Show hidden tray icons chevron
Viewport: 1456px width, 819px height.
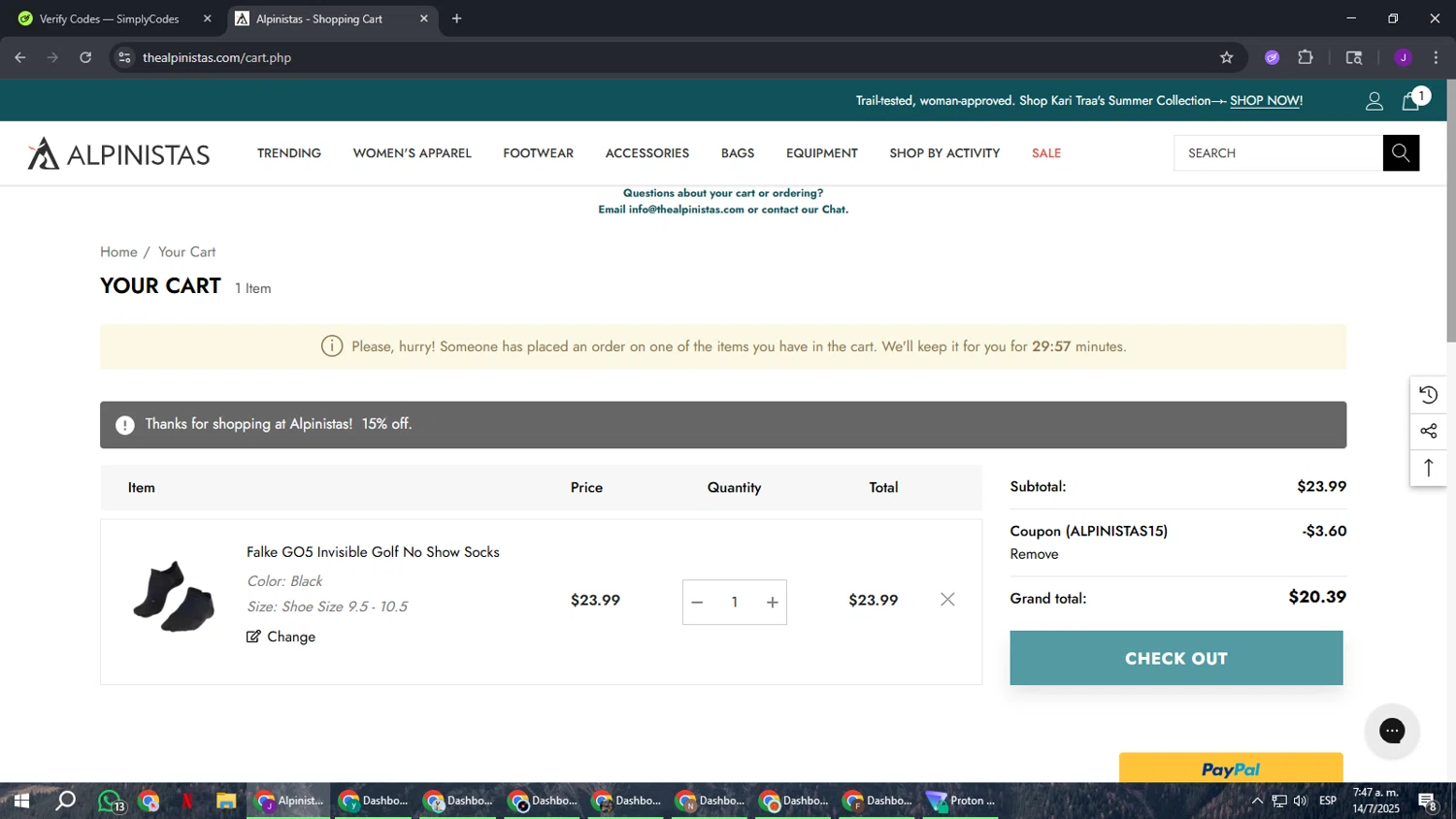[x=1257, y=802]
